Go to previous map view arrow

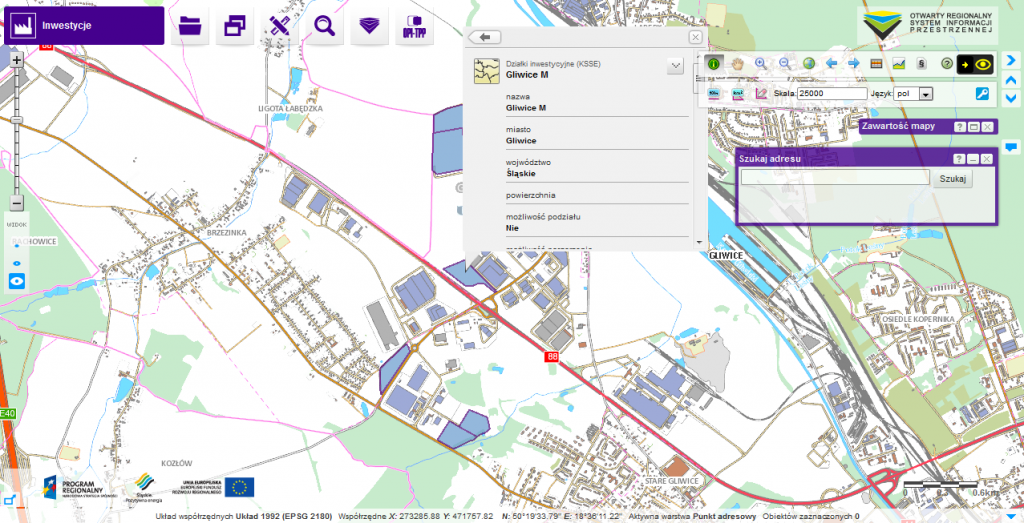(831, 64)
